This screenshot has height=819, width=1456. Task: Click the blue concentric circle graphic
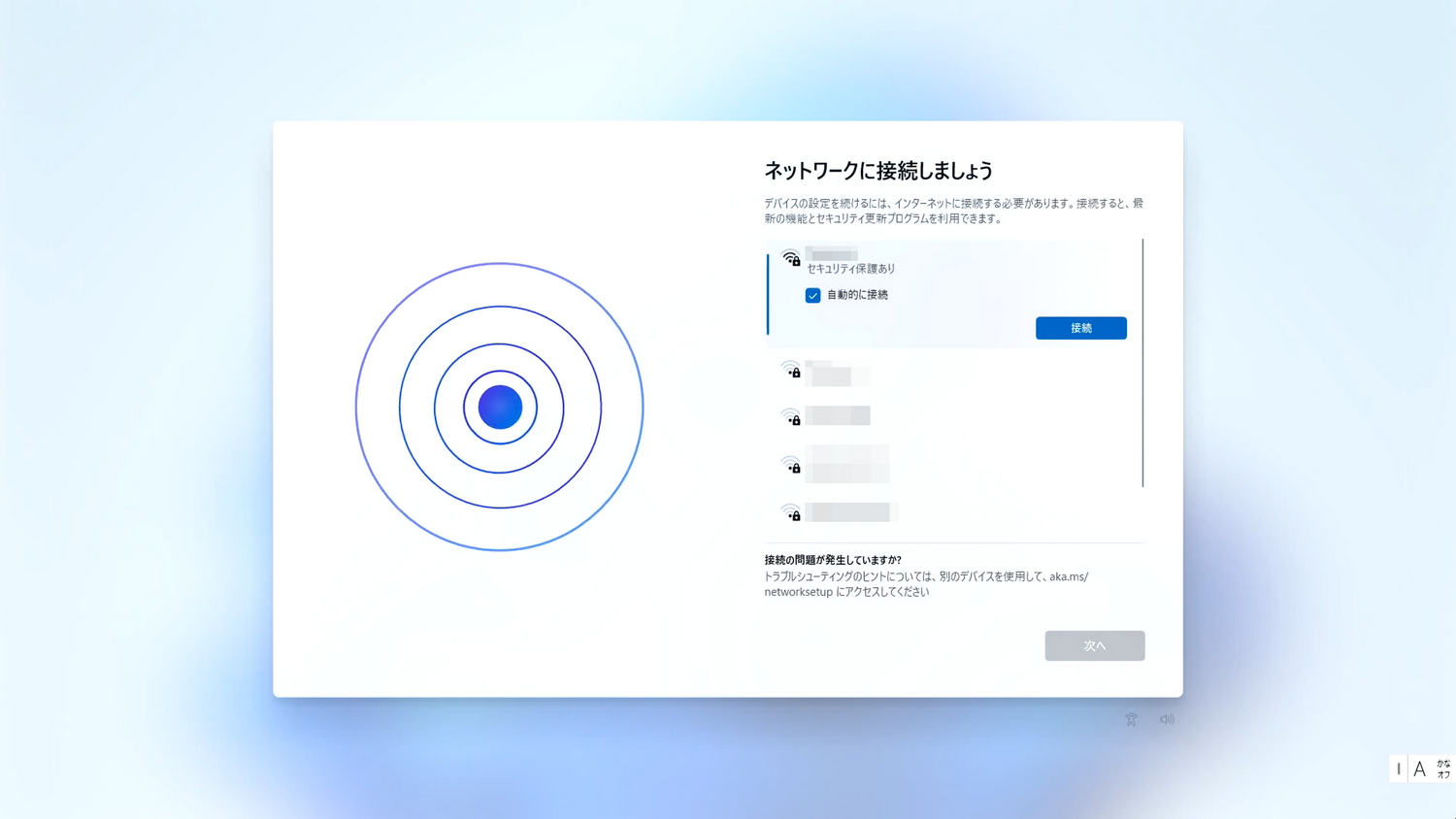[x=500, y=408]
